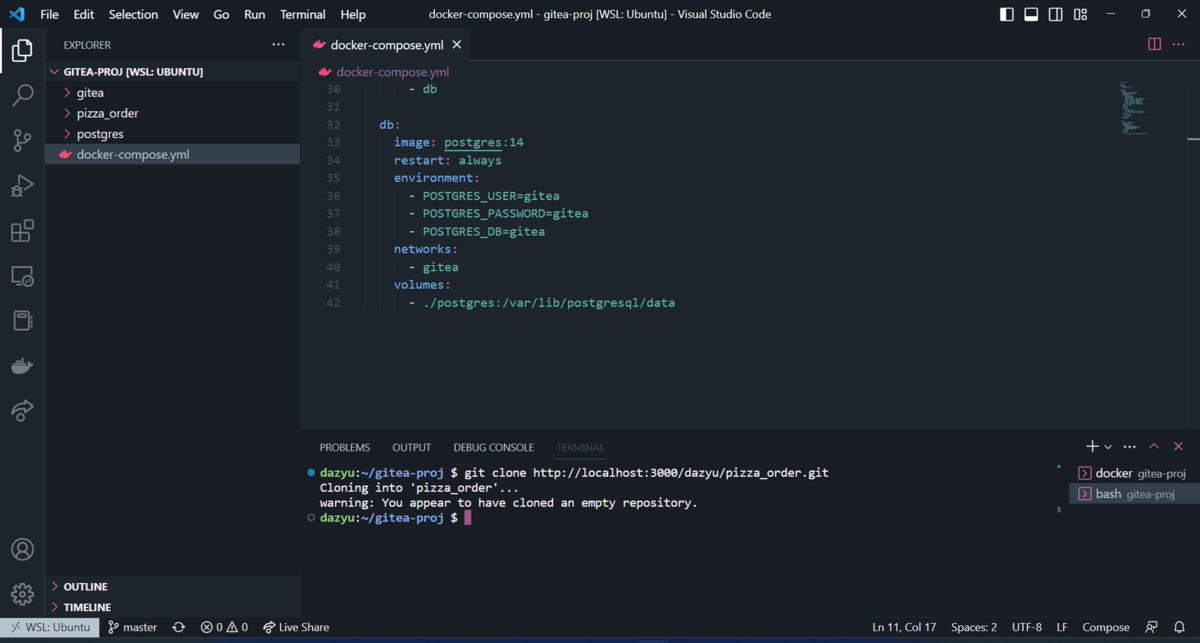Open terminal panel more actions ellipsis
Image resolution: width=1200 pixels, height=643 pixels.
pos(1130,447)
